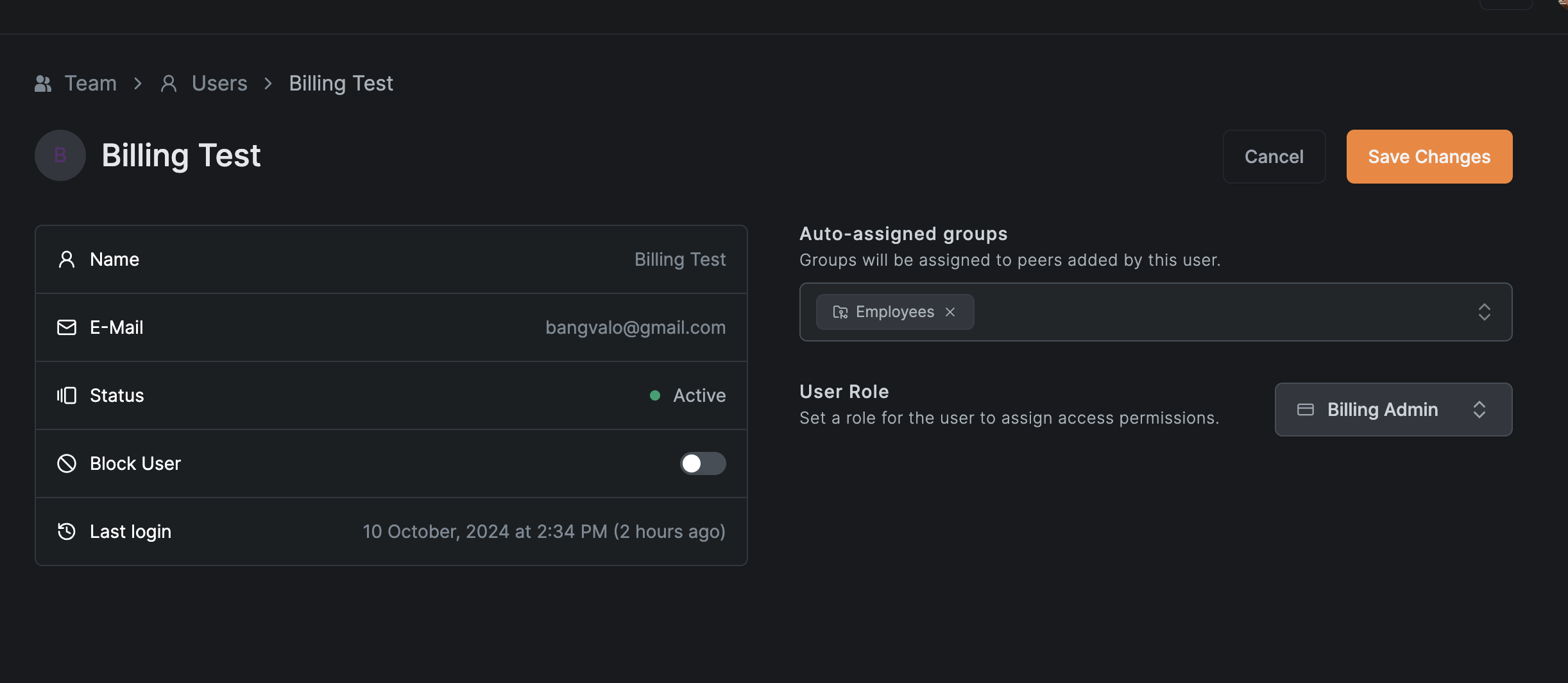Click the Auto-assigned groups input field
The width and height of the screenshot is (1568, 683).
point(1219,312)
